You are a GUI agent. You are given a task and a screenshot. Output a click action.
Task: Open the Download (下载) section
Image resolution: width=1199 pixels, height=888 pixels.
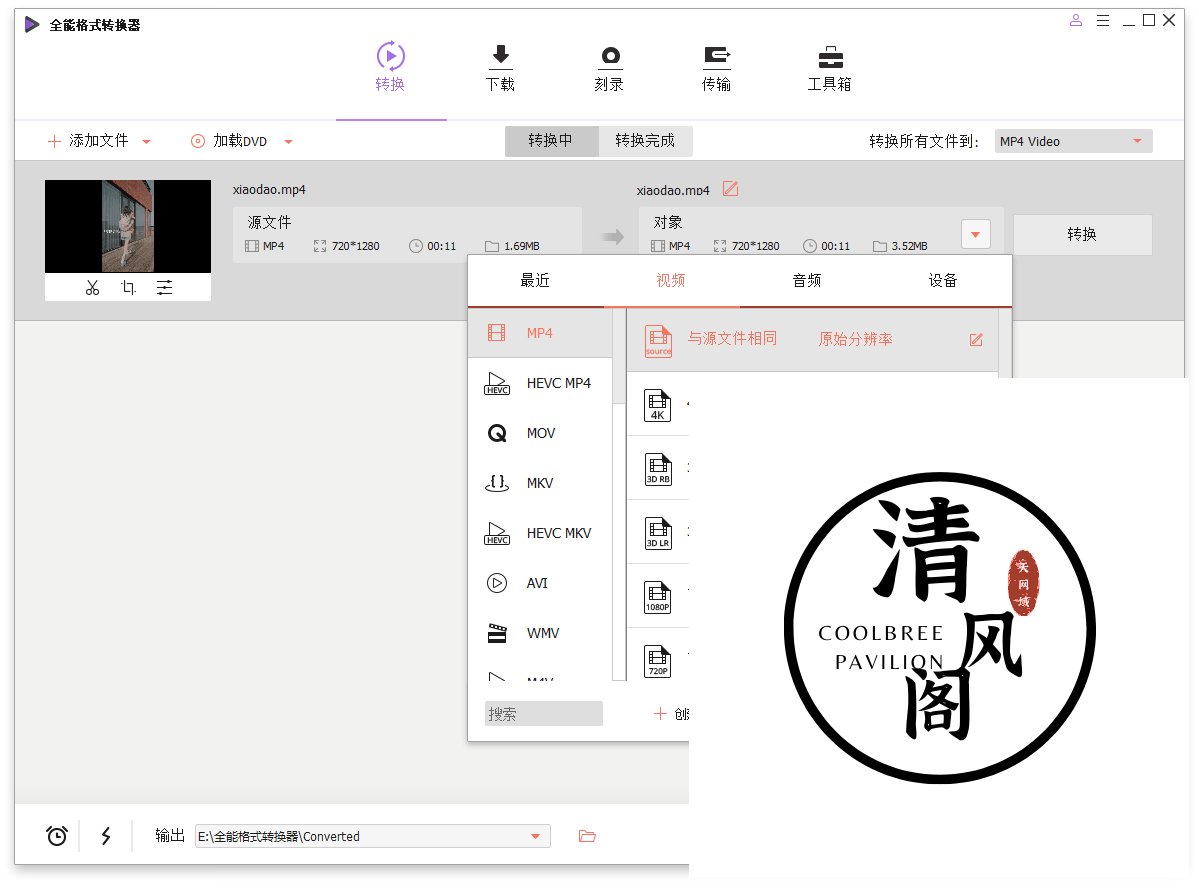coord(500,67)
